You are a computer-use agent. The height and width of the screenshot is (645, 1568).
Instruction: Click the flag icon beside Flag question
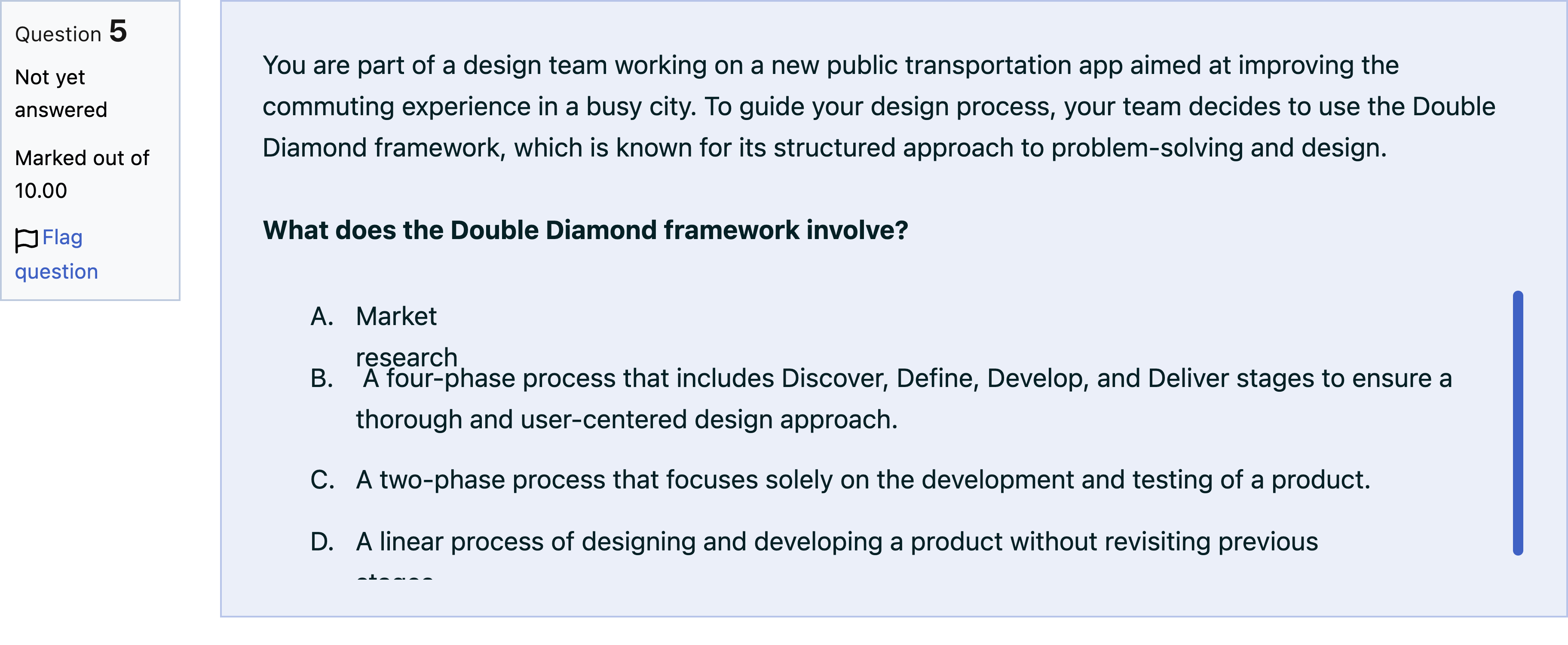[x=26, y=240]
